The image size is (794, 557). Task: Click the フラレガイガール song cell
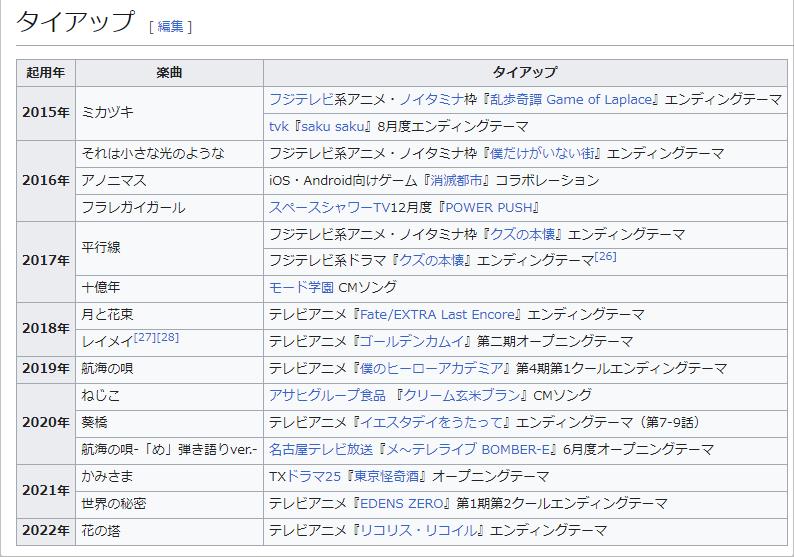(x=169, y=207)
